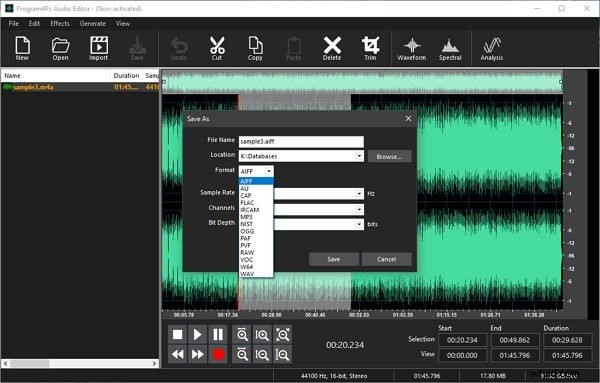Viewport: 600px width, 383px height.
Task: Open the Effects menu
Action: [60, 23]
